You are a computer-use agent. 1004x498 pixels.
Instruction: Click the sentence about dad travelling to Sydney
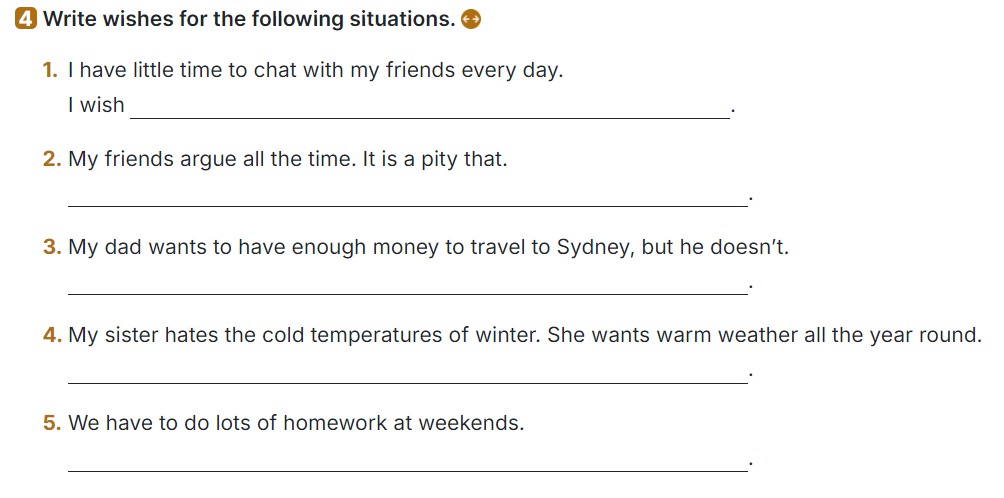(428, 247)
